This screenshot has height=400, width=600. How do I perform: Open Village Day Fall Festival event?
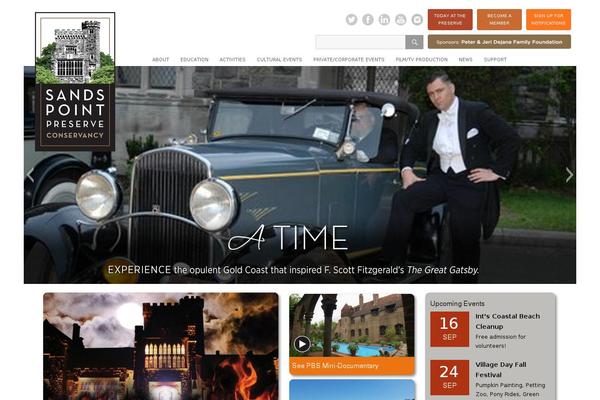pos(501,370)
